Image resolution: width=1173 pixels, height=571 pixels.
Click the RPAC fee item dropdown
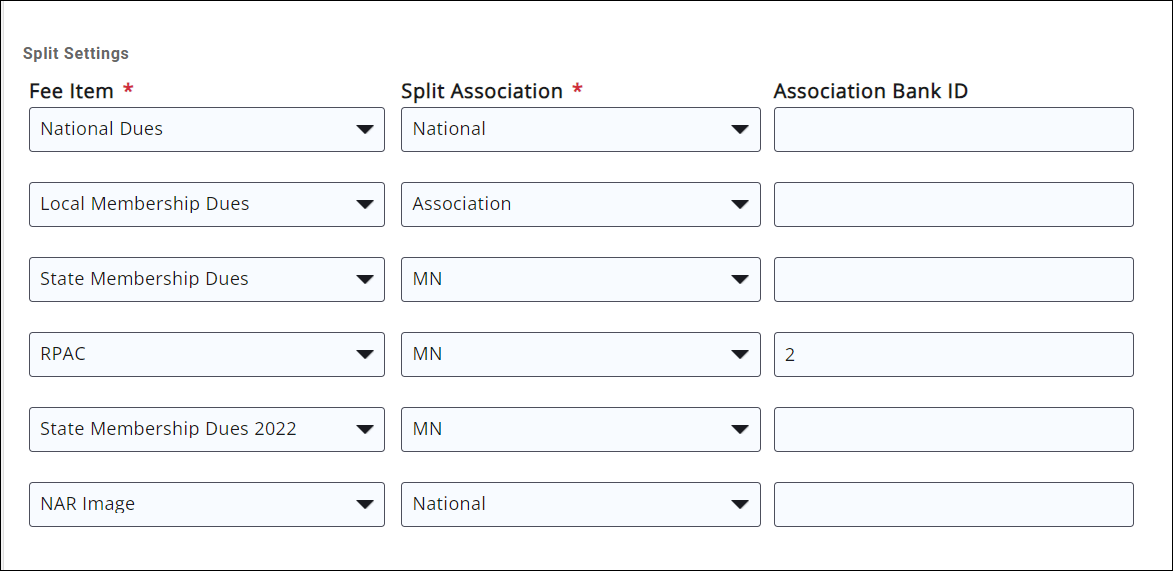click(206, 354)
